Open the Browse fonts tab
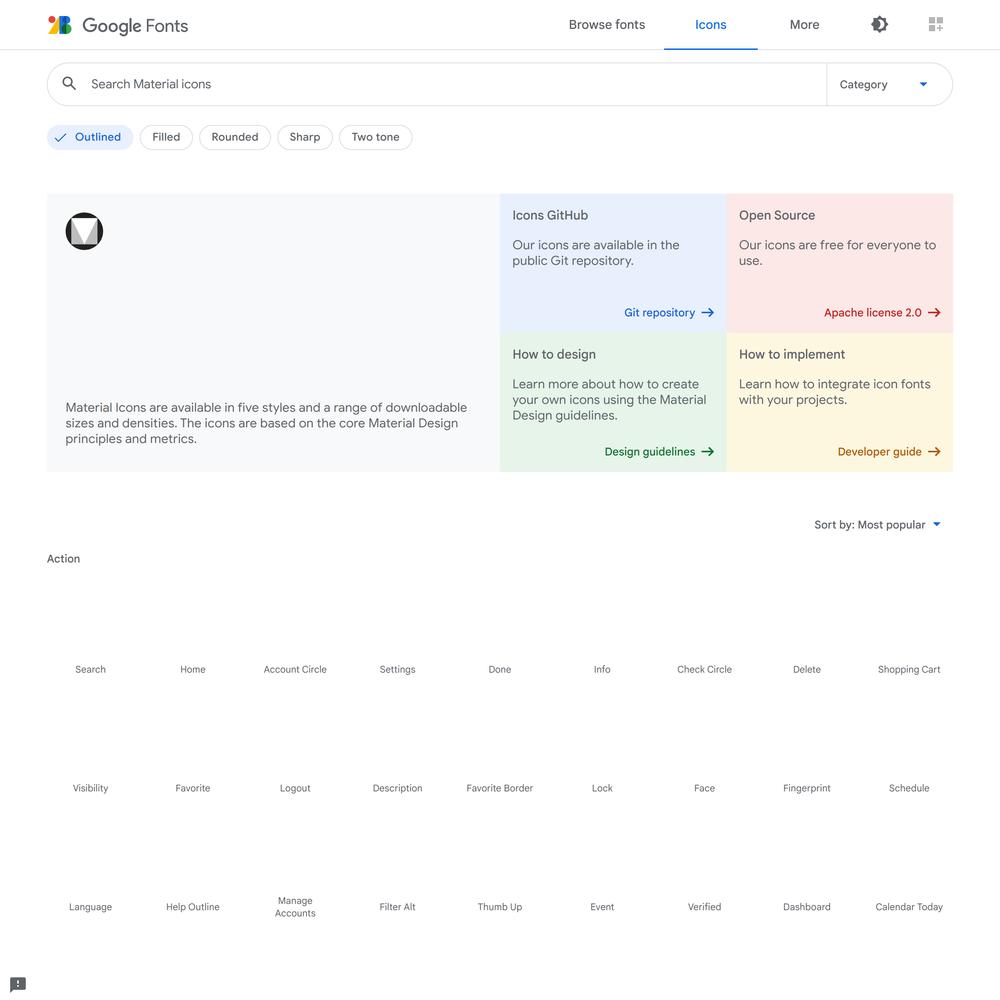The width and height of the screenshot is (1000, 1000). [x=607, y=24]
